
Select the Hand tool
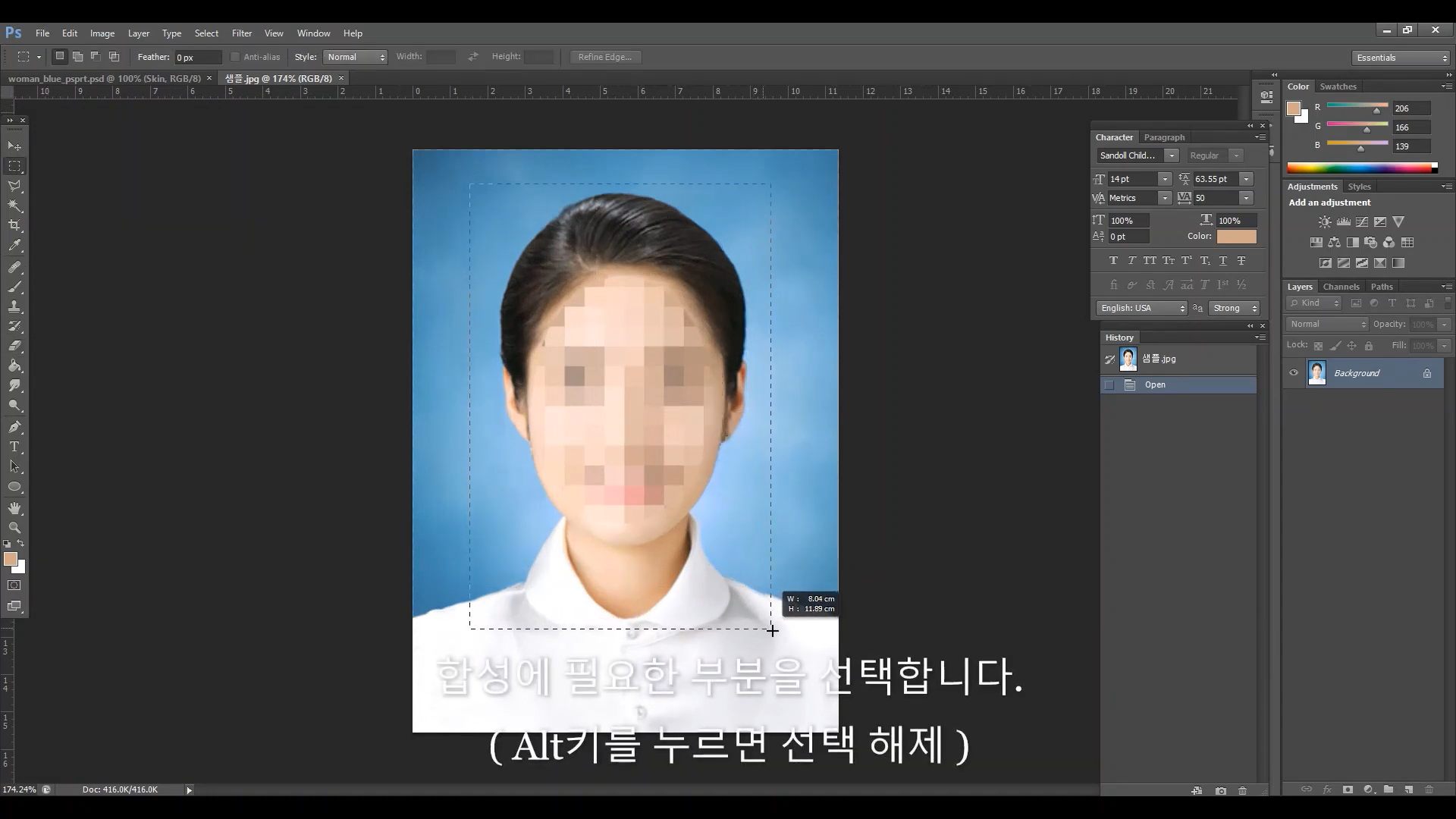pyautogui.click(x=14, y=508)
